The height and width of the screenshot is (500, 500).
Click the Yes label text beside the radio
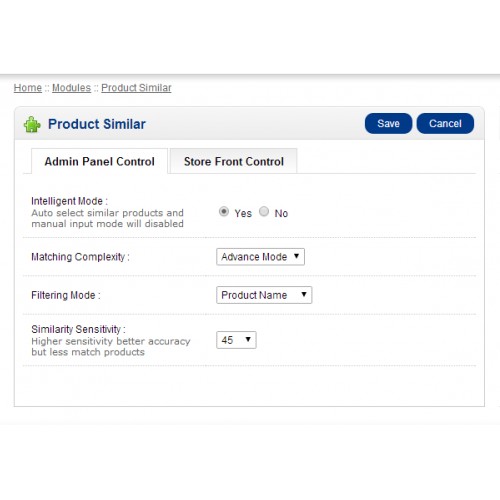click(x=243, y=213)
